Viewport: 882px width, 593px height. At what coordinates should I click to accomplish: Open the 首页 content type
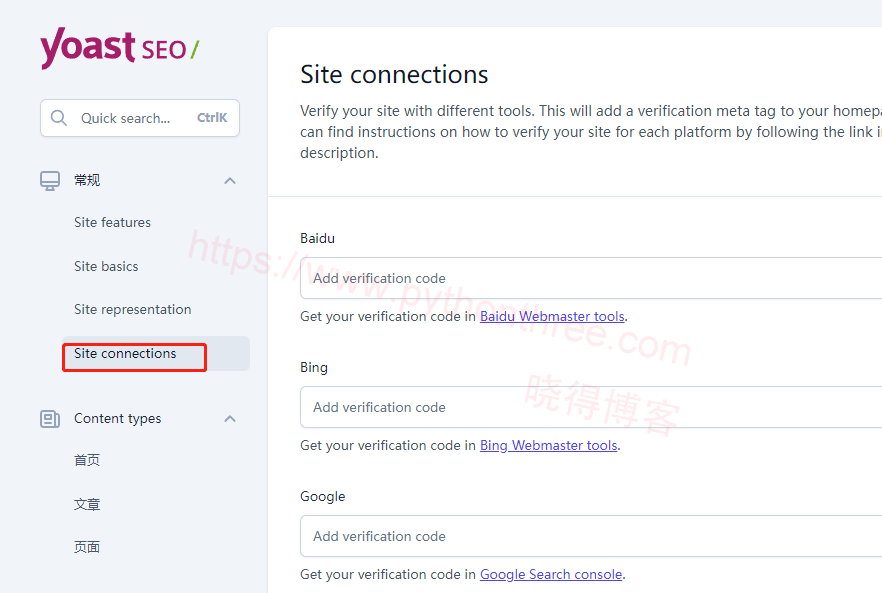[87, 460]
